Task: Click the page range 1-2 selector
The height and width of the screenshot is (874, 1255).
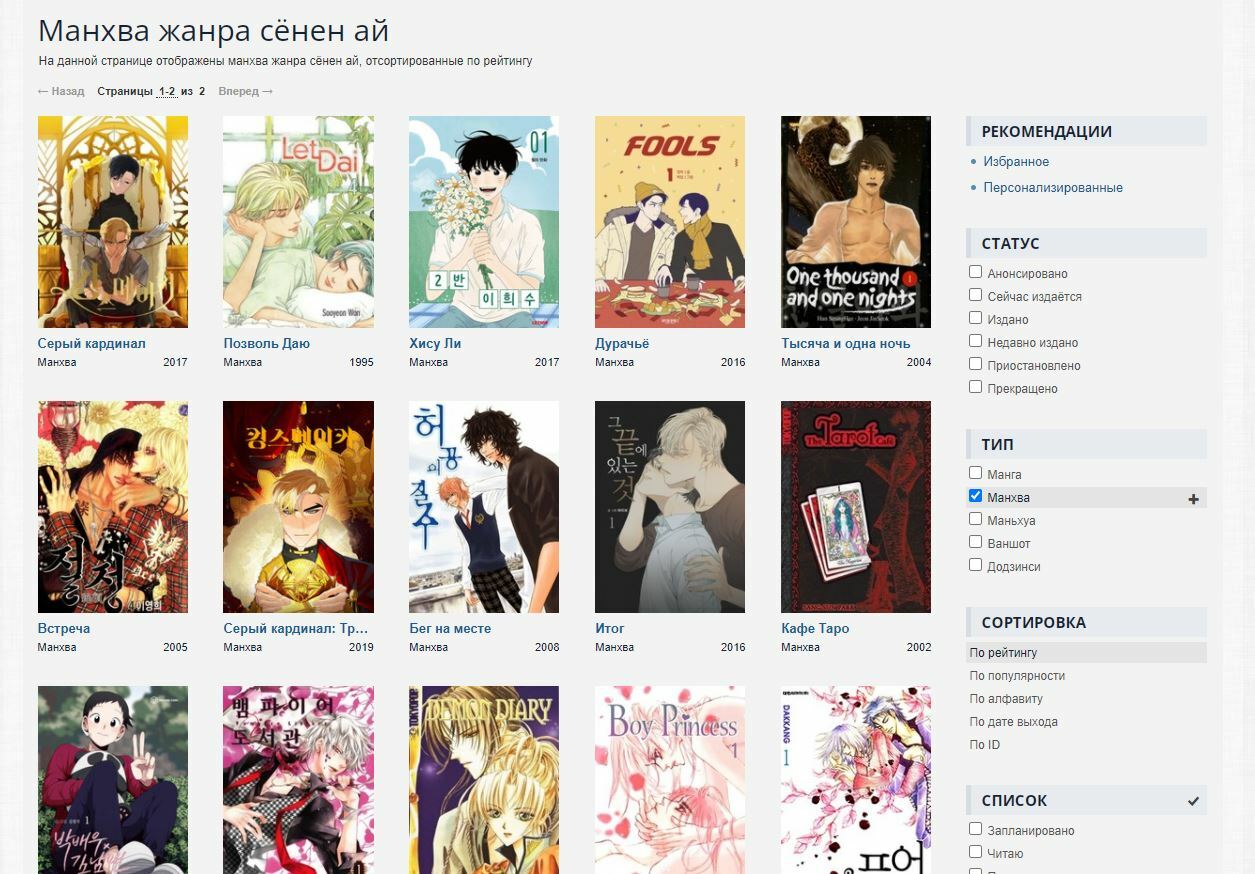Action: point(167,91)
